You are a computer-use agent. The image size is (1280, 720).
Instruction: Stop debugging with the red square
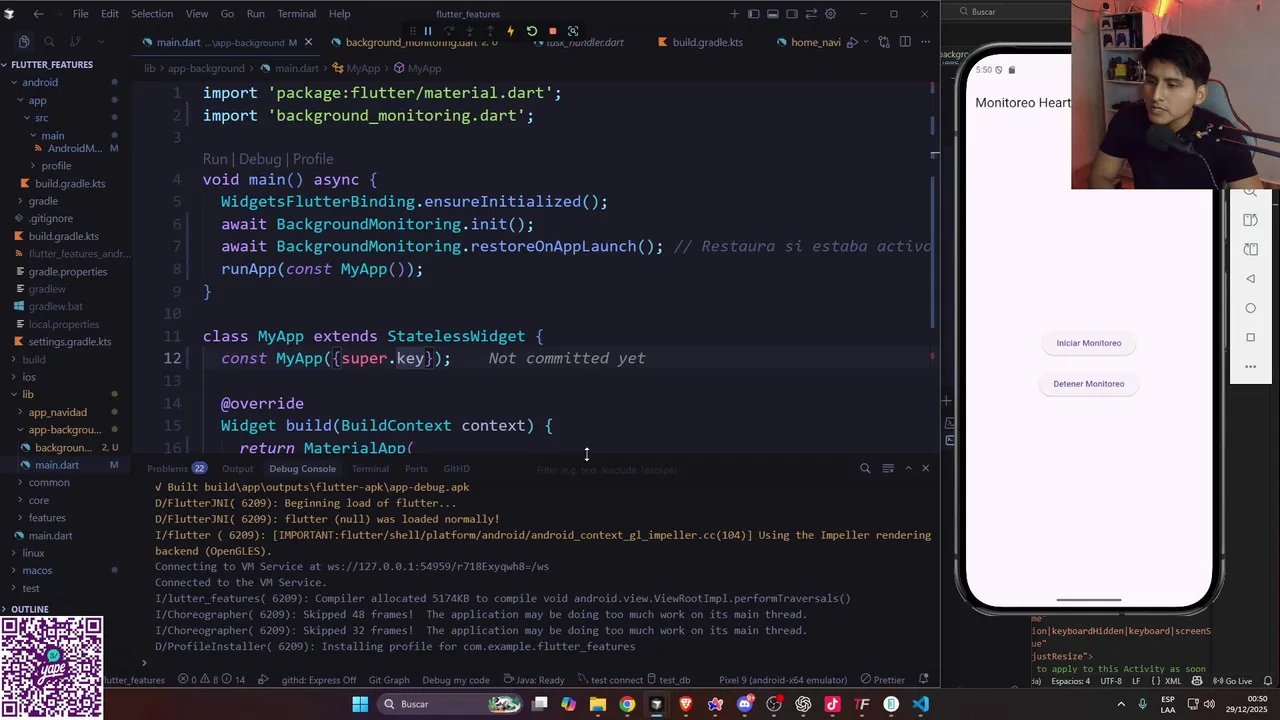pyautogui.click(x=552, y=31)
